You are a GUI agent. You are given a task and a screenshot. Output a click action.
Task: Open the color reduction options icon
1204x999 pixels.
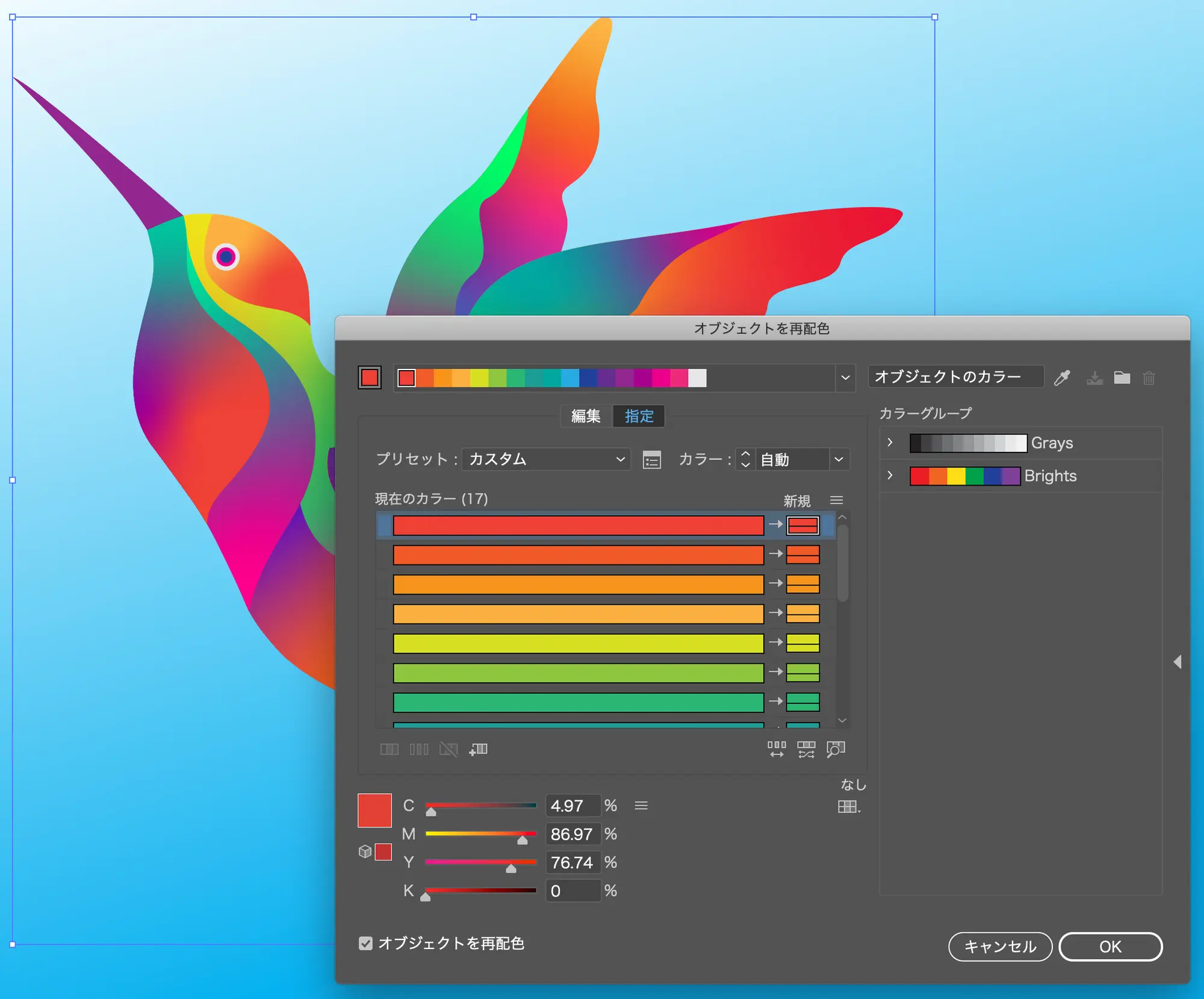coord(651,459)
